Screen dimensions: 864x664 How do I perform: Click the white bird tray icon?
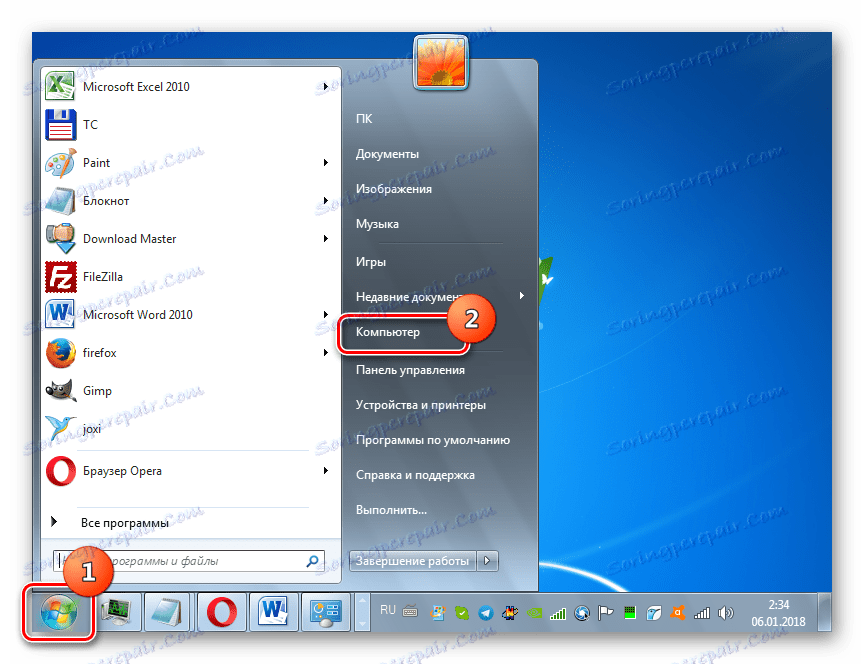[x=654, y=612]
